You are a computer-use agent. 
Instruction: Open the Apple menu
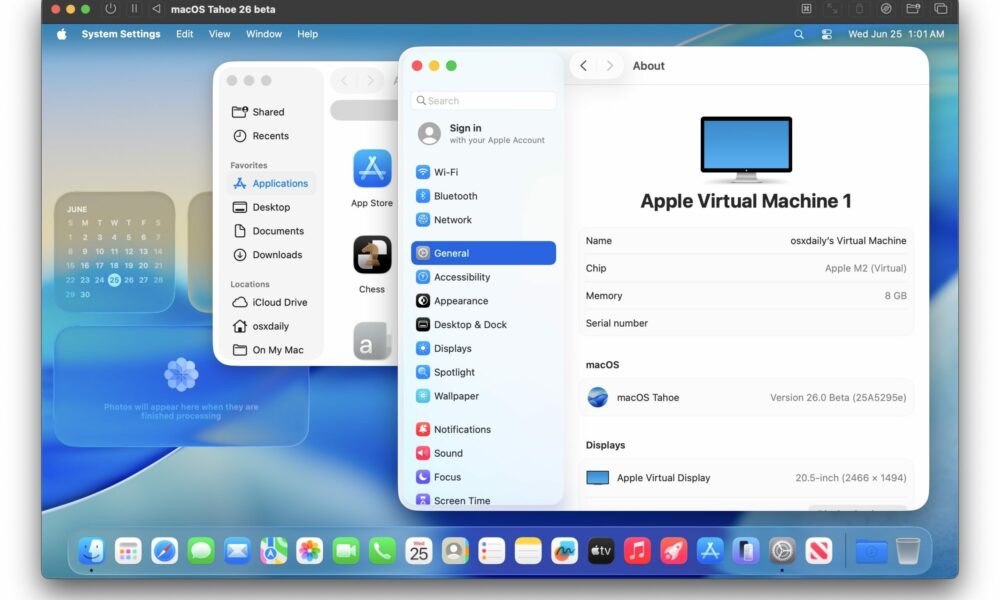point(62,34)
